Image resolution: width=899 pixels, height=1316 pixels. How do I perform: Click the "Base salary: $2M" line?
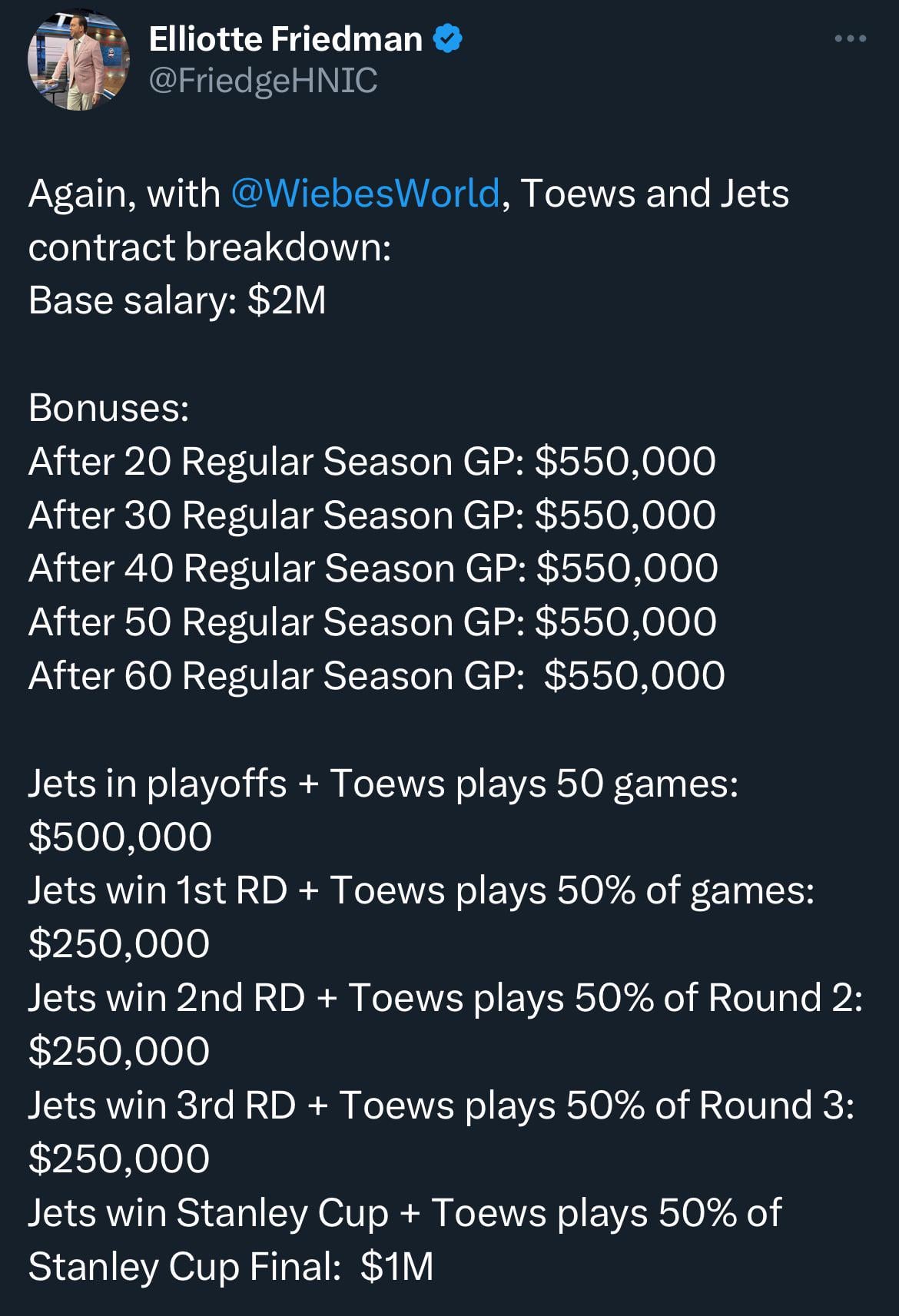[177, 300]
